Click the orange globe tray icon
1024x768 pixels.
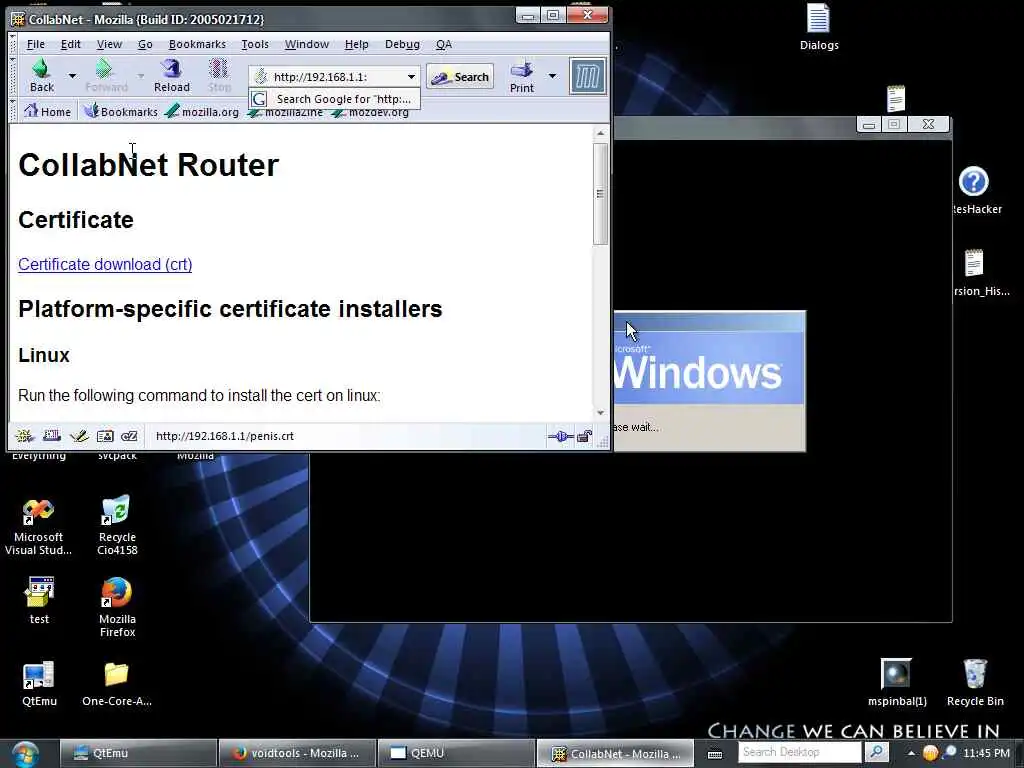tap(930, 753)
